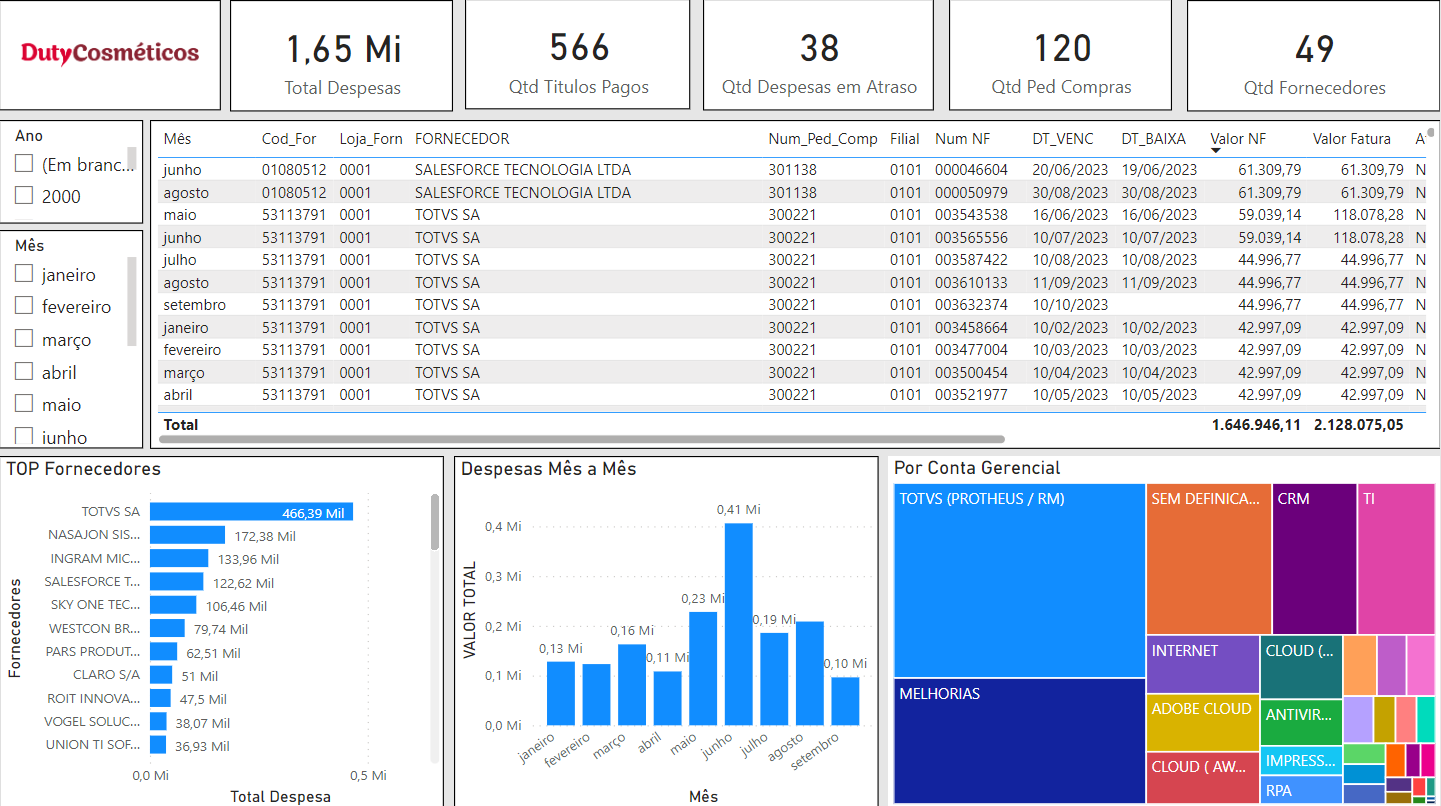Select the SEM DEFINICA... orange treemap tile

click(x=1209, y=559)
